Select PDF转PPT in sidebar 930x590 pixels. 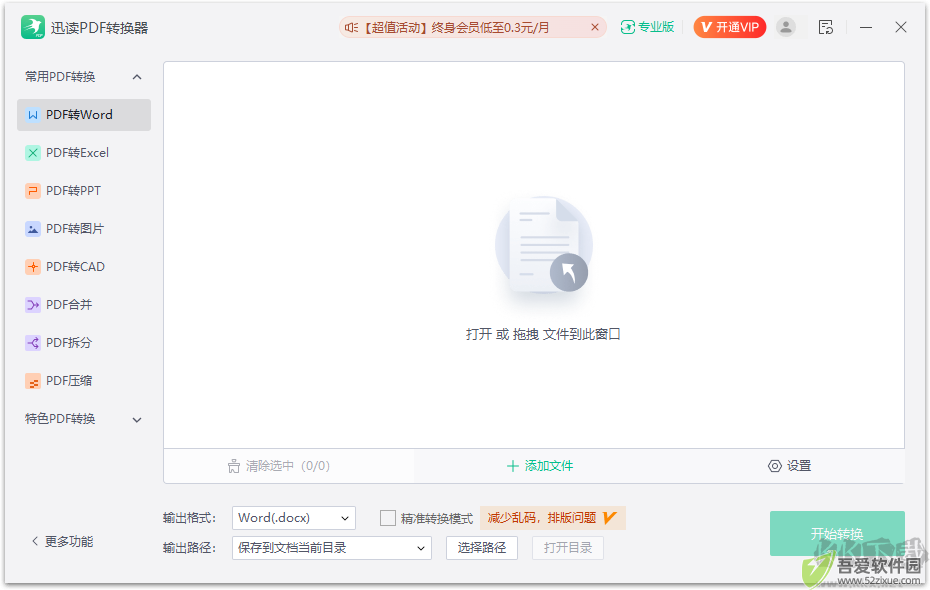(84, 191)
